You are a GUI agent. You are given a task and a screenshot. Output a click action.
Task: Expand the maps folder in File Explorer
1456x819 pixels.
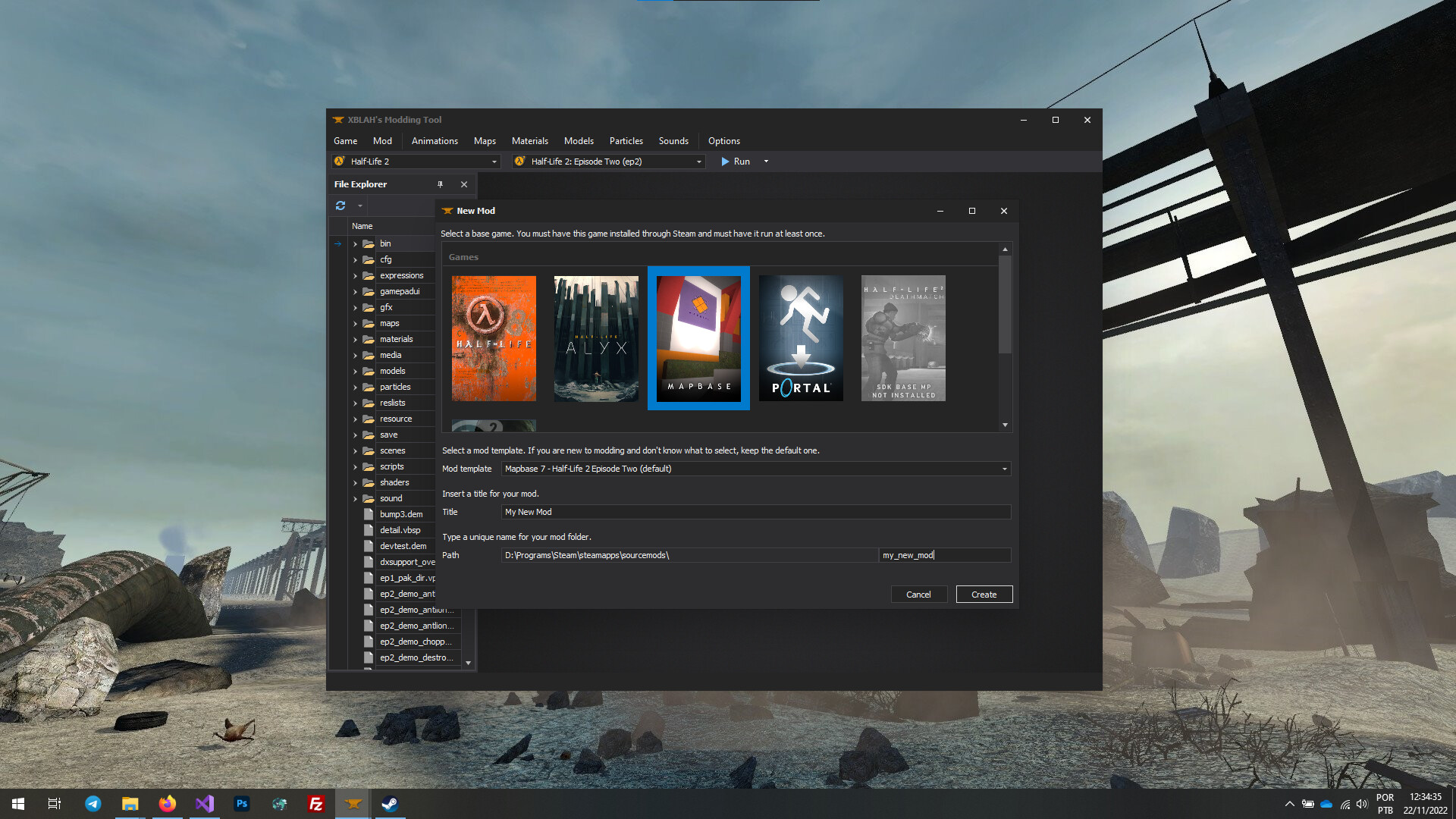coord(356,323)
